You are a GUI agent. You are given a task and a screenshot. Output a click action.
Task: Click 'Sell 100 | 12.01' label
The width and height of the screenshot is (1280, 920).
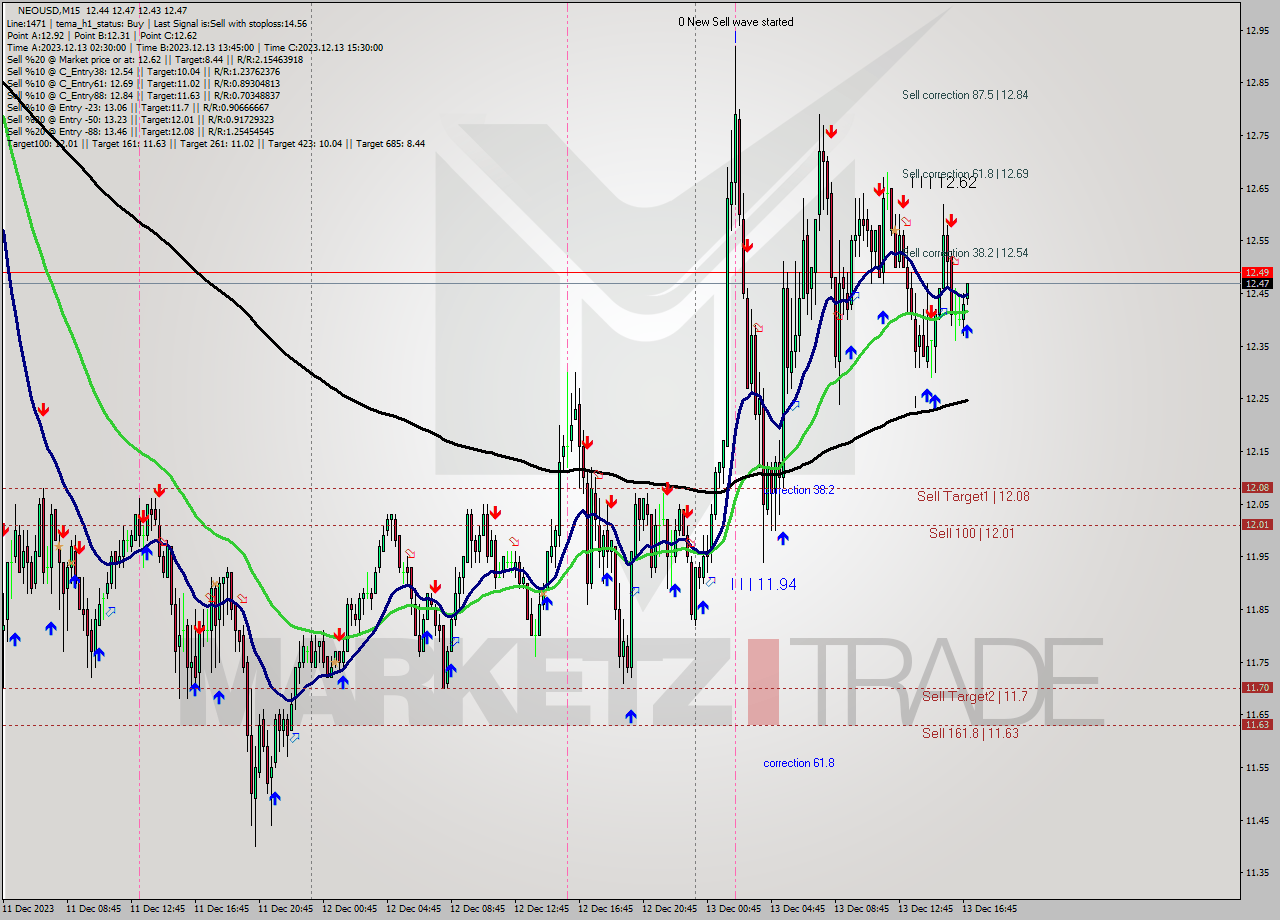[971, 533]
